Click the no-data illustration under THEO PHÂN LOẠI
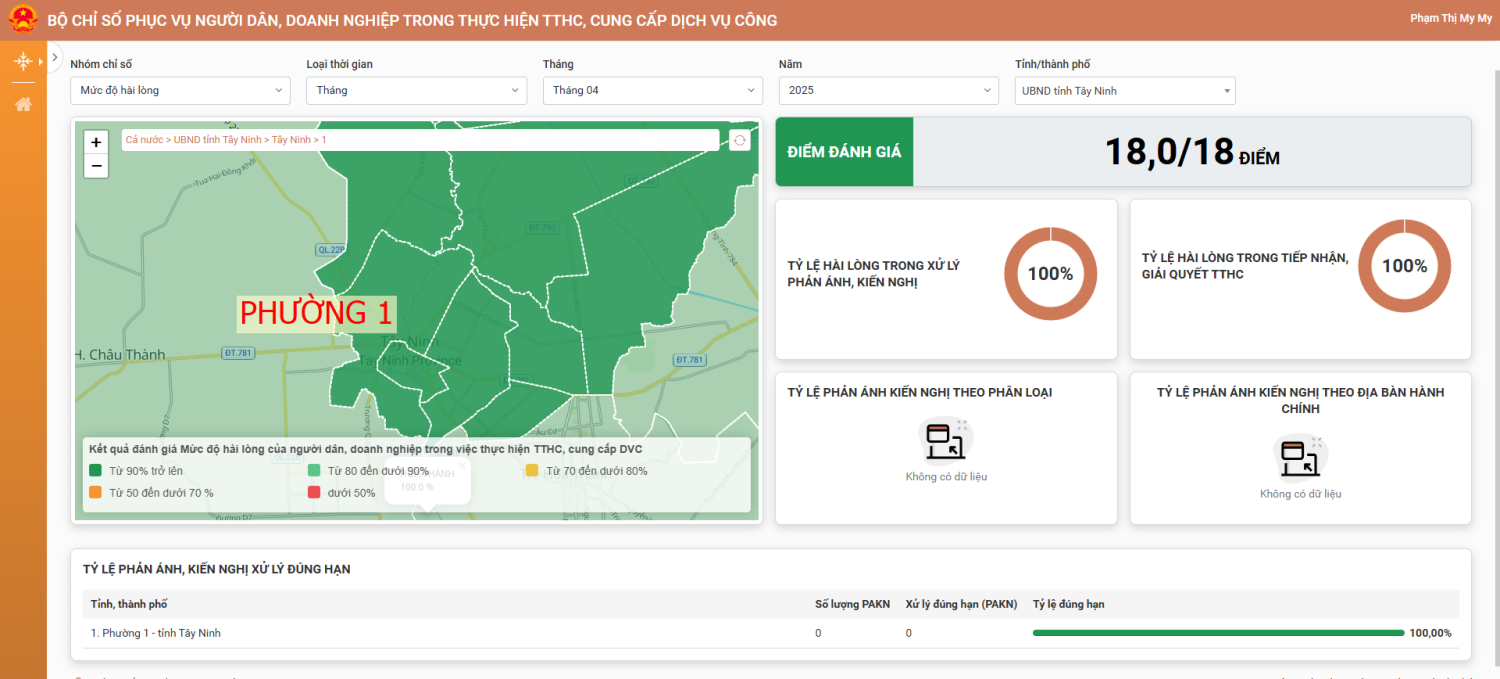This screenshot has height=679, width=1500. [x=945, y=440]
